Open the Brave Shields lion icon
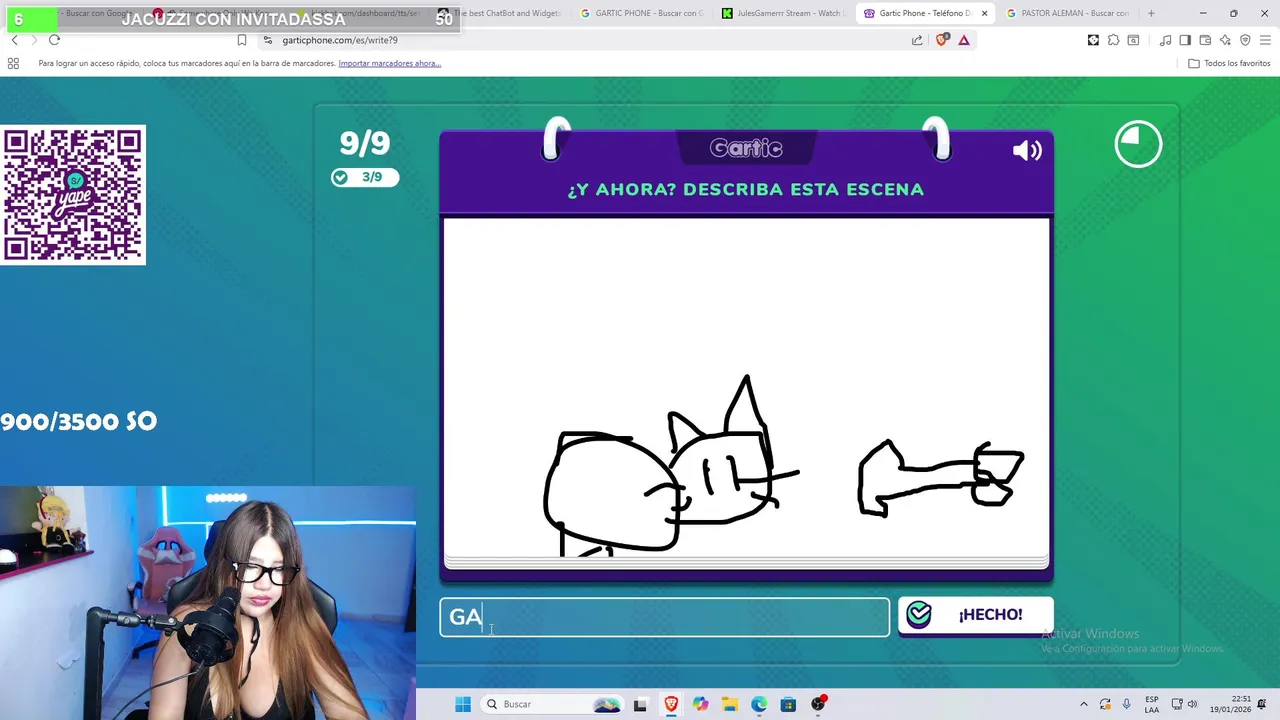Viewport: 1280px width, 720px height. [941, 40]
